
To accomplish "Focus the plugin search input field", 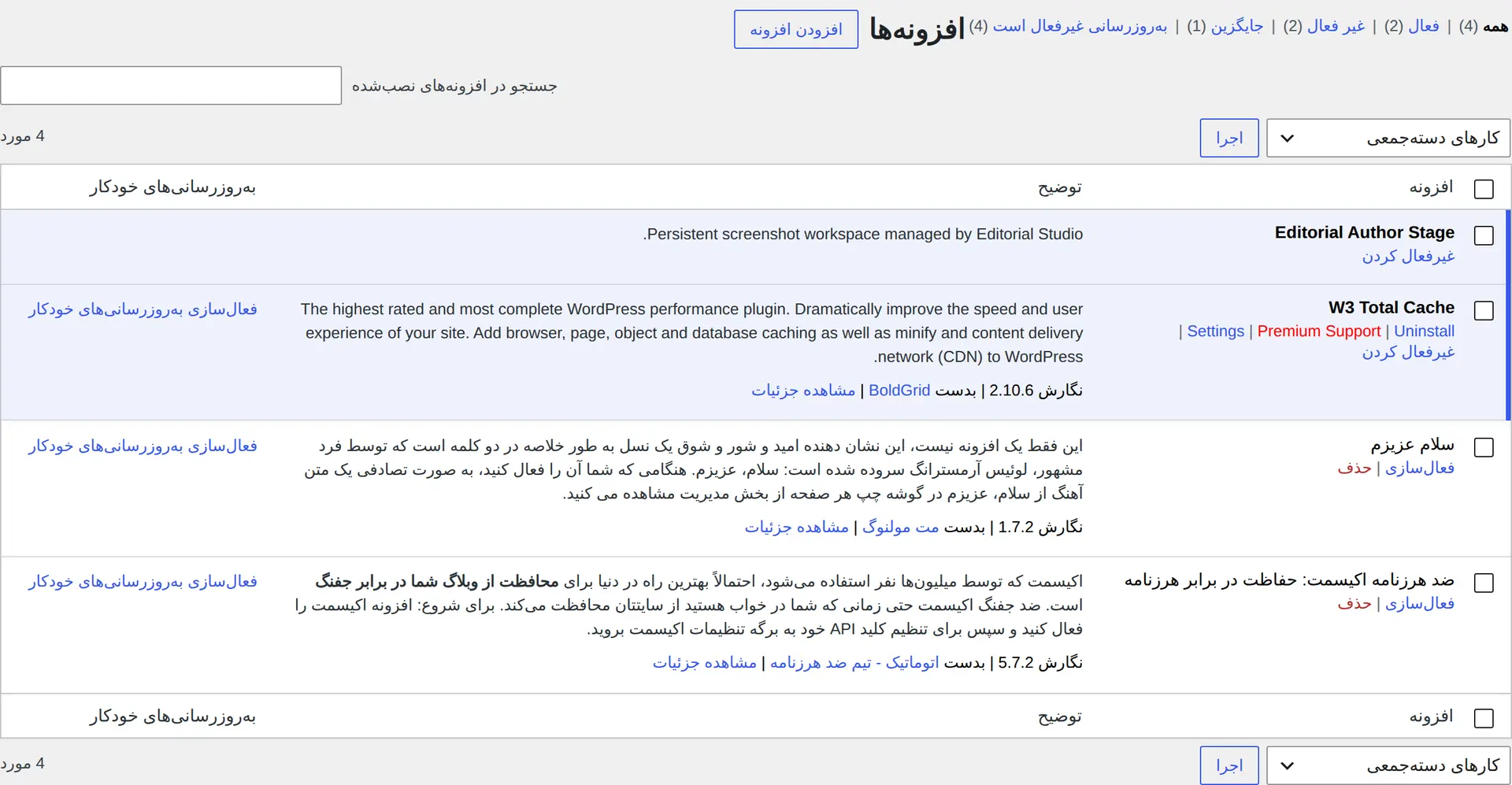I will point(171,85).
